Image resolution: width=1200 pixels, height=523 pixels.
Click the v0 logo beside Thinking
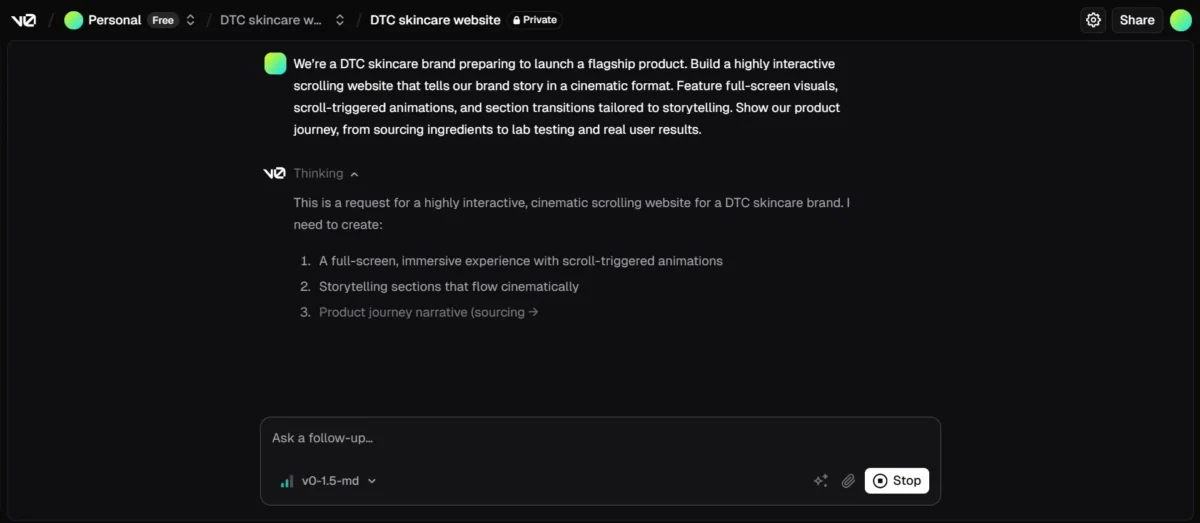tap(274, 174)
